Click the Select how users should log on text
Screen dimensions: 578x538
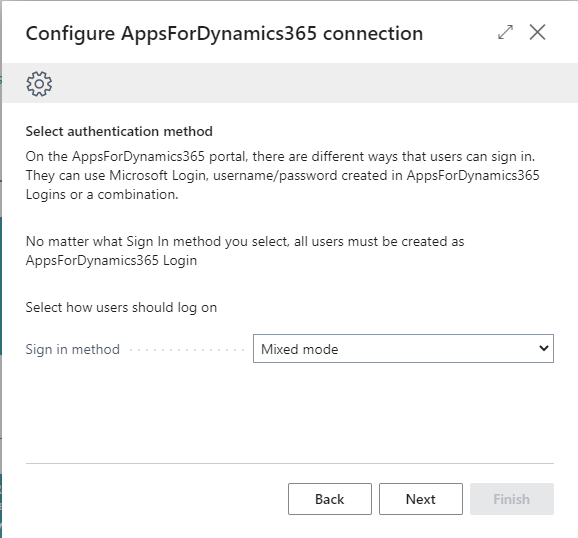pyautogui.click(x=121, y=308)
